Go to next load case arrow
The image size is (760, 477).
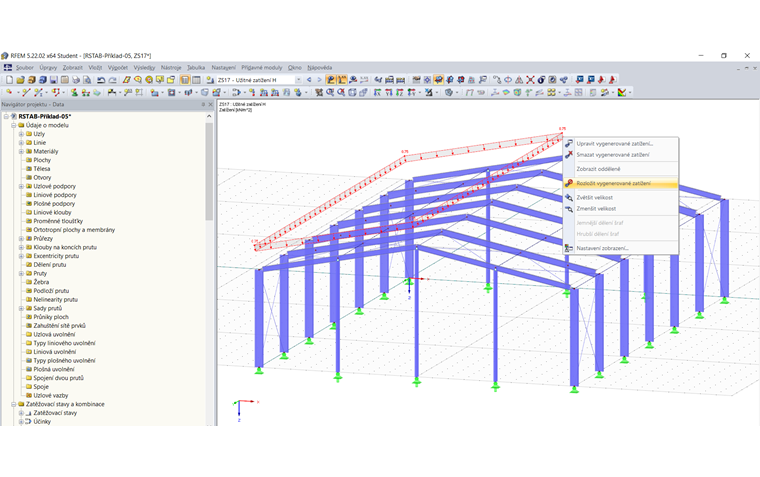tap(319, 80)
